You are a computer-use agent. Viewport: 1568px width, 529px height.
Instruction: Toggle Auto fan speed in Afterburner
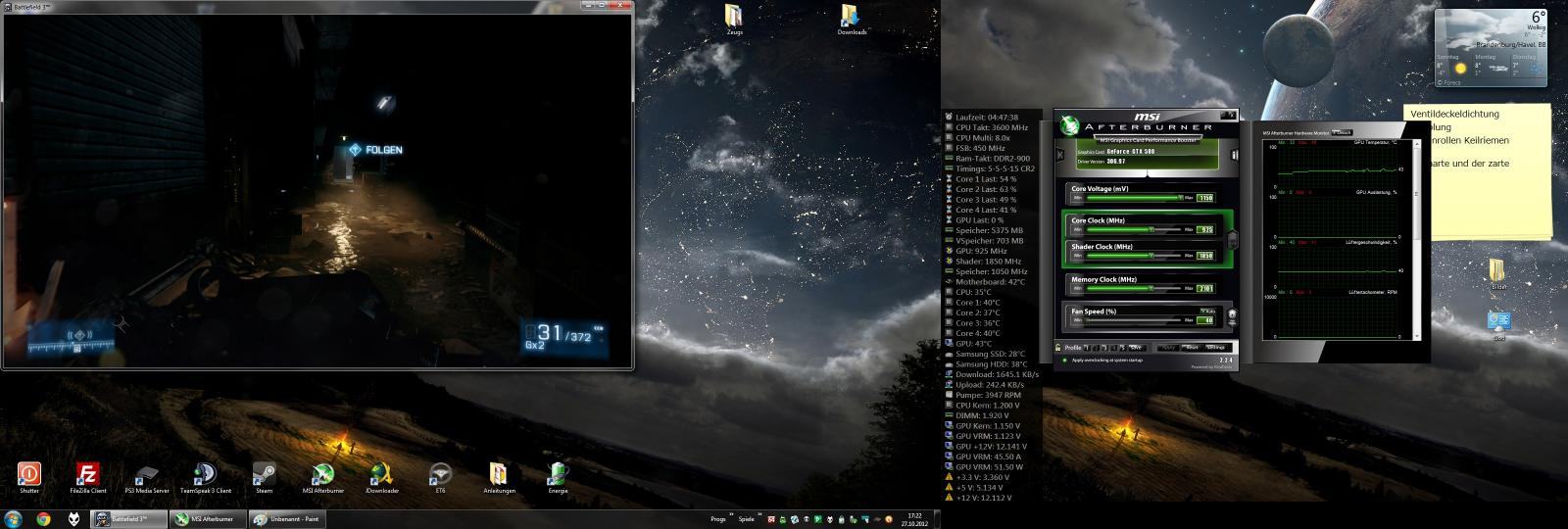pyautogui.click(x=1207, y=311)
